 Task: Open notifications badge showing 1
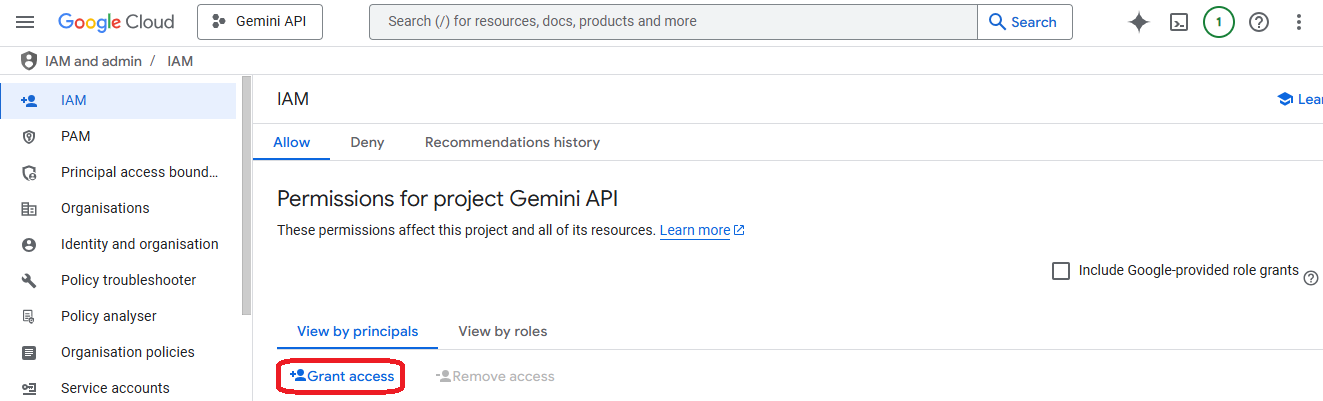[x=1218, y=22]
